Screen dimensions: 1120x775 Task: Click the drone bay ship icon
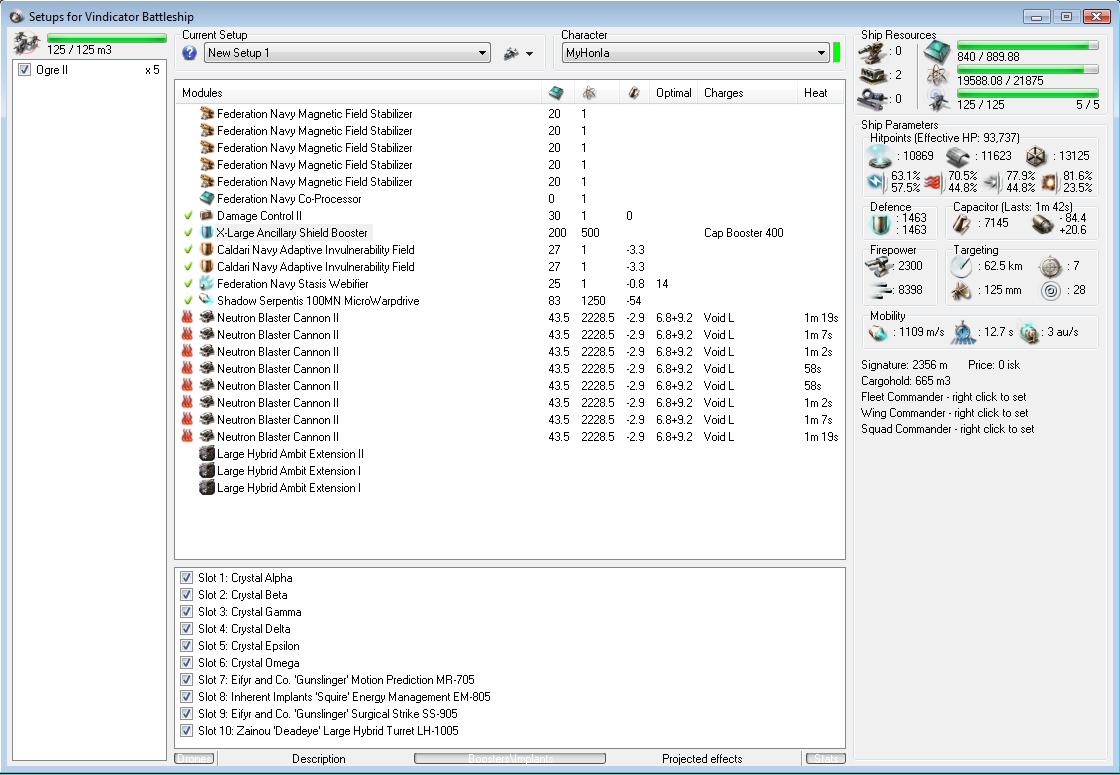(x=27, y=43)
